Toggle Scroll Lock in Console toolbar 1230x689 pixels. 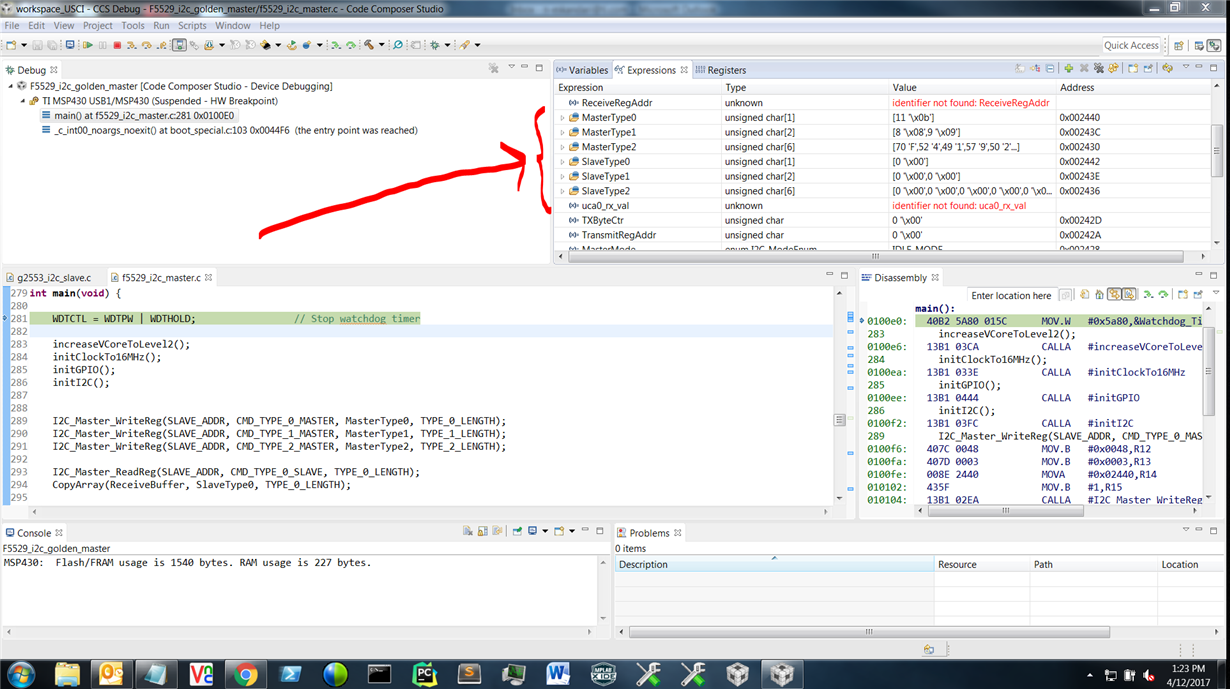point(482,532)
